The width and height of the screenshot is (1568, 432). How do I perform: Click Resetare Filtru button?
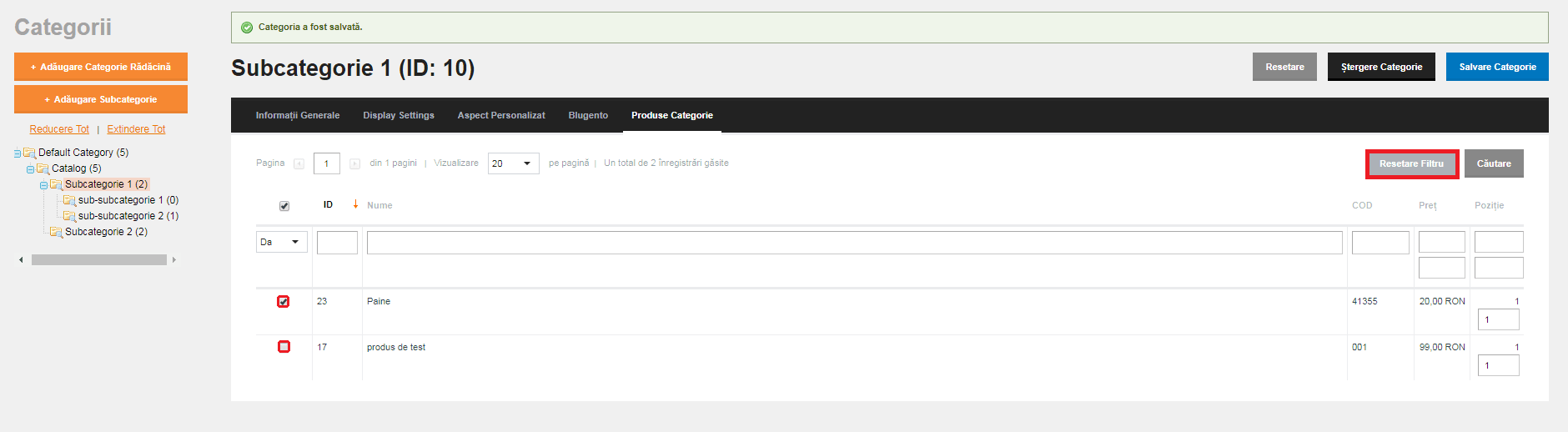click(x=1411, y=163)
